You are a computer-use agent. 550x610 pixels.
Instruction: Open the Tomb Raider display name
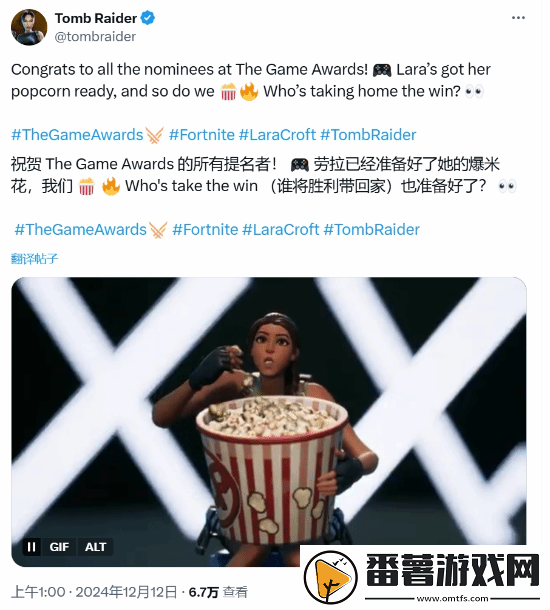point(96,18)
